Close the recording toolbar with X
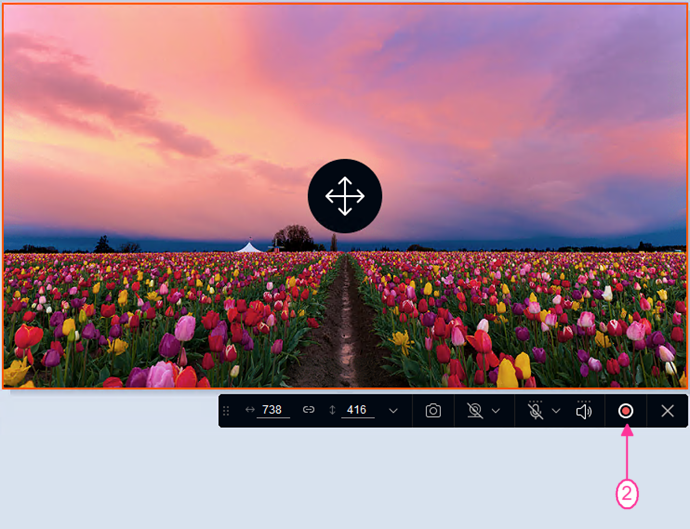690x529 pixels. 668,411
